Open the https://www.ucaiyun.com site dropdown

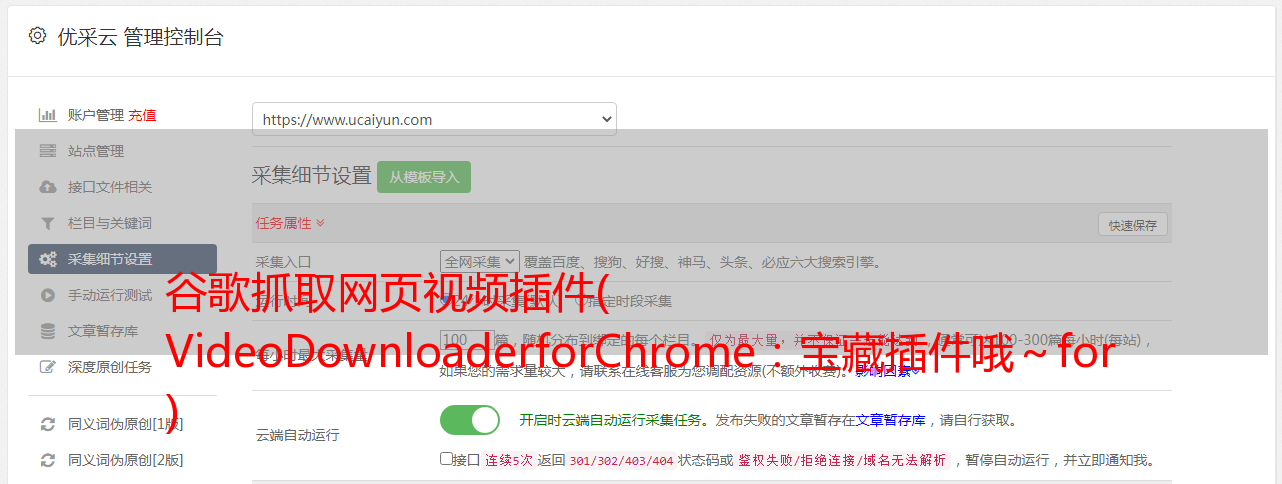434,119
